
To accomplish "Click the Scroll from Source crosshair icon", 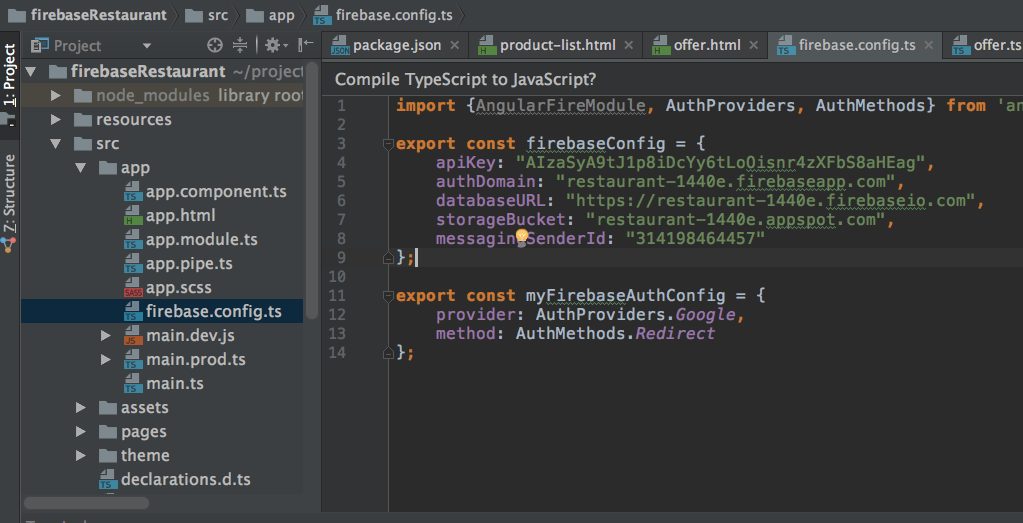I will pos(214,45).
